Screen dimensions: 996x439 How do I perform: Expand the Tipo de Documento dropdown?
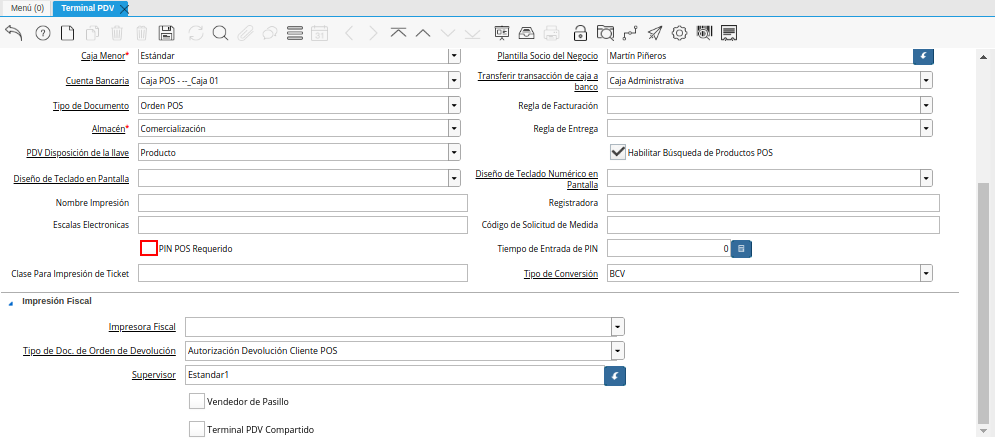[454, 105]
